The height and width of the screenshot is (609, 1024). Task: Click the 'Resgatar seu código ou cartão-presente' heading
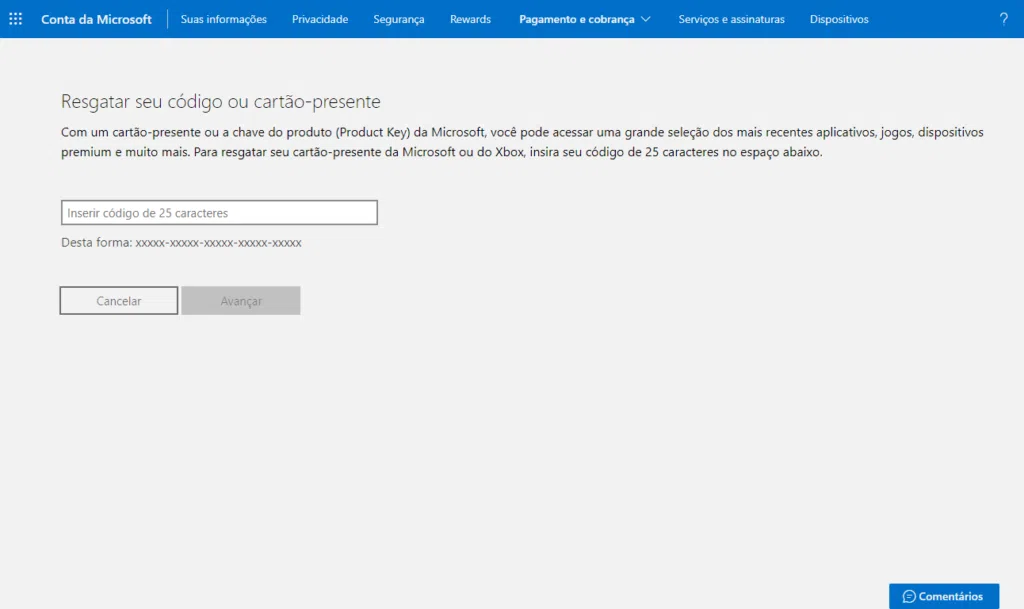[221, 101]
